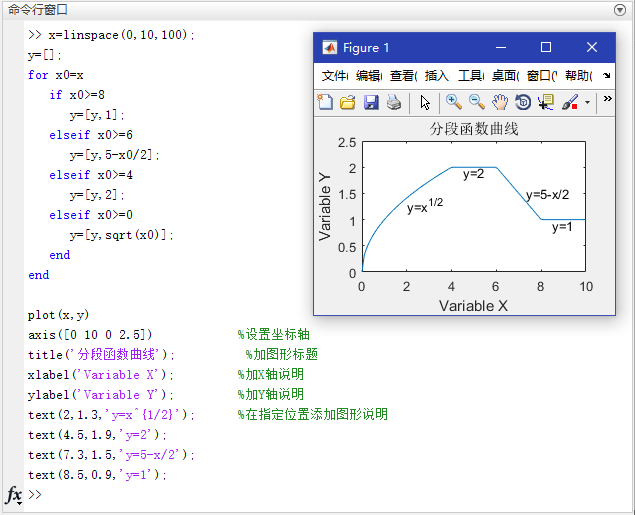This screenshot has height=515, width=635.
Task: Click the 'Figure 1' window title text
Action: [366, 48]
